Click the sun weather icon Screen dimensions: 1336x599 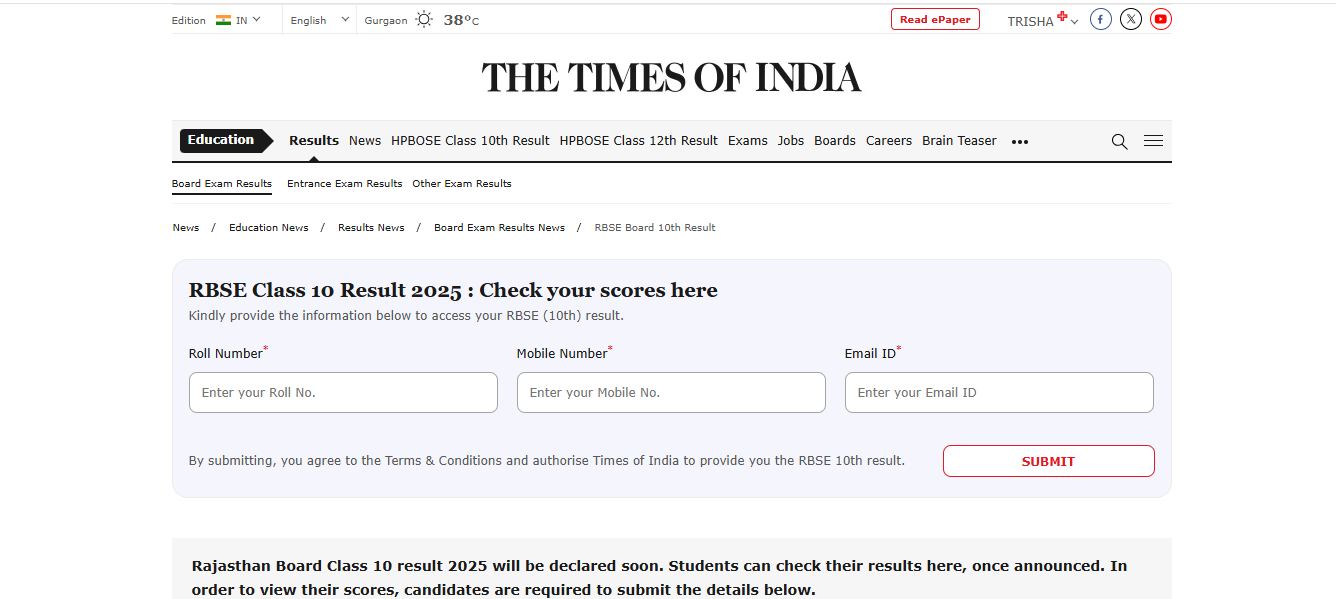[x=424, y=20]
